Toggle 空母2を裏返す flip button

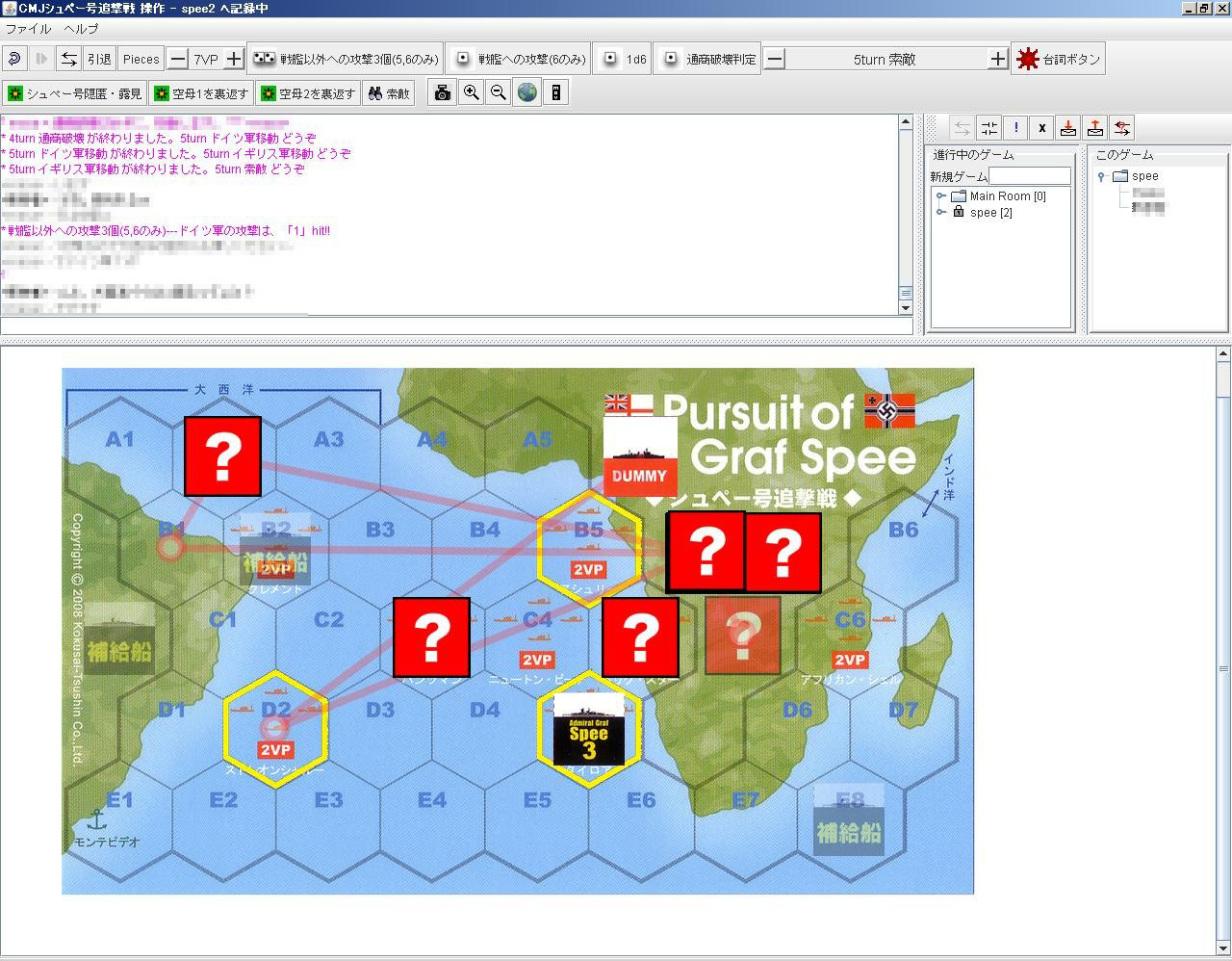[x=308, y=93]
